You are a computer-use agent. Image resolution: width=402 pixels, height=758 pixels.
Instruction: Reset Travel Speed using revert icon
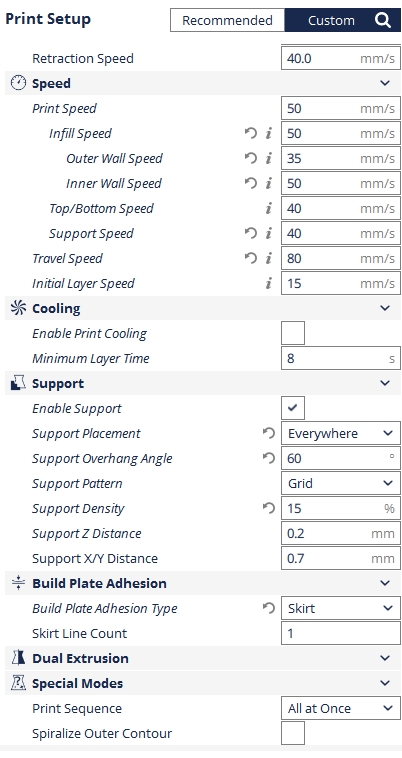tap(250, 259)
